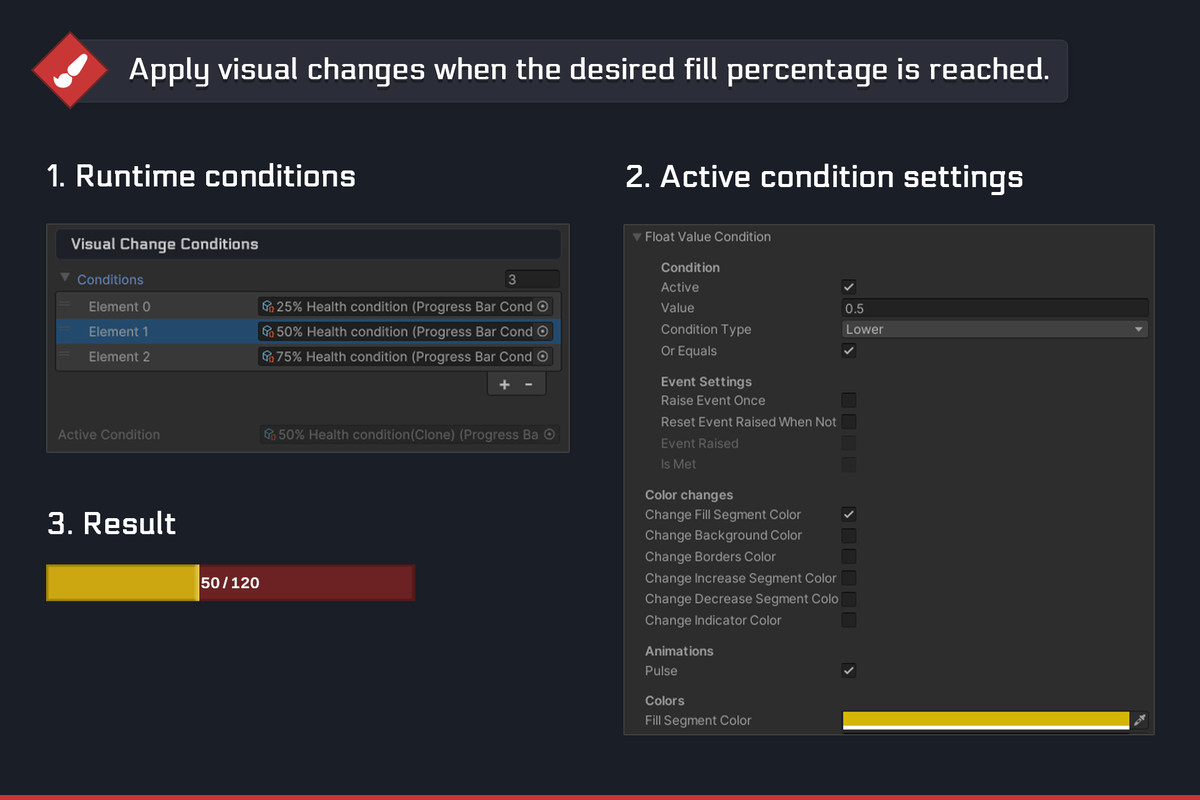
Task: Click the eyedropper icon beside Fill Segment Color
Action: pos(1139,720)
